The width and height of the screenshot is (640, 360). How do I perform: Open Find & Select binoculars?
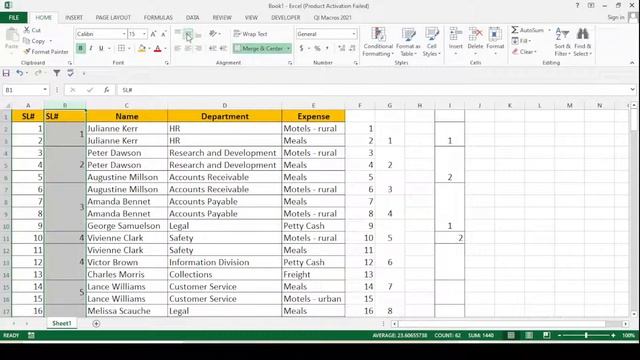(582, 42)
